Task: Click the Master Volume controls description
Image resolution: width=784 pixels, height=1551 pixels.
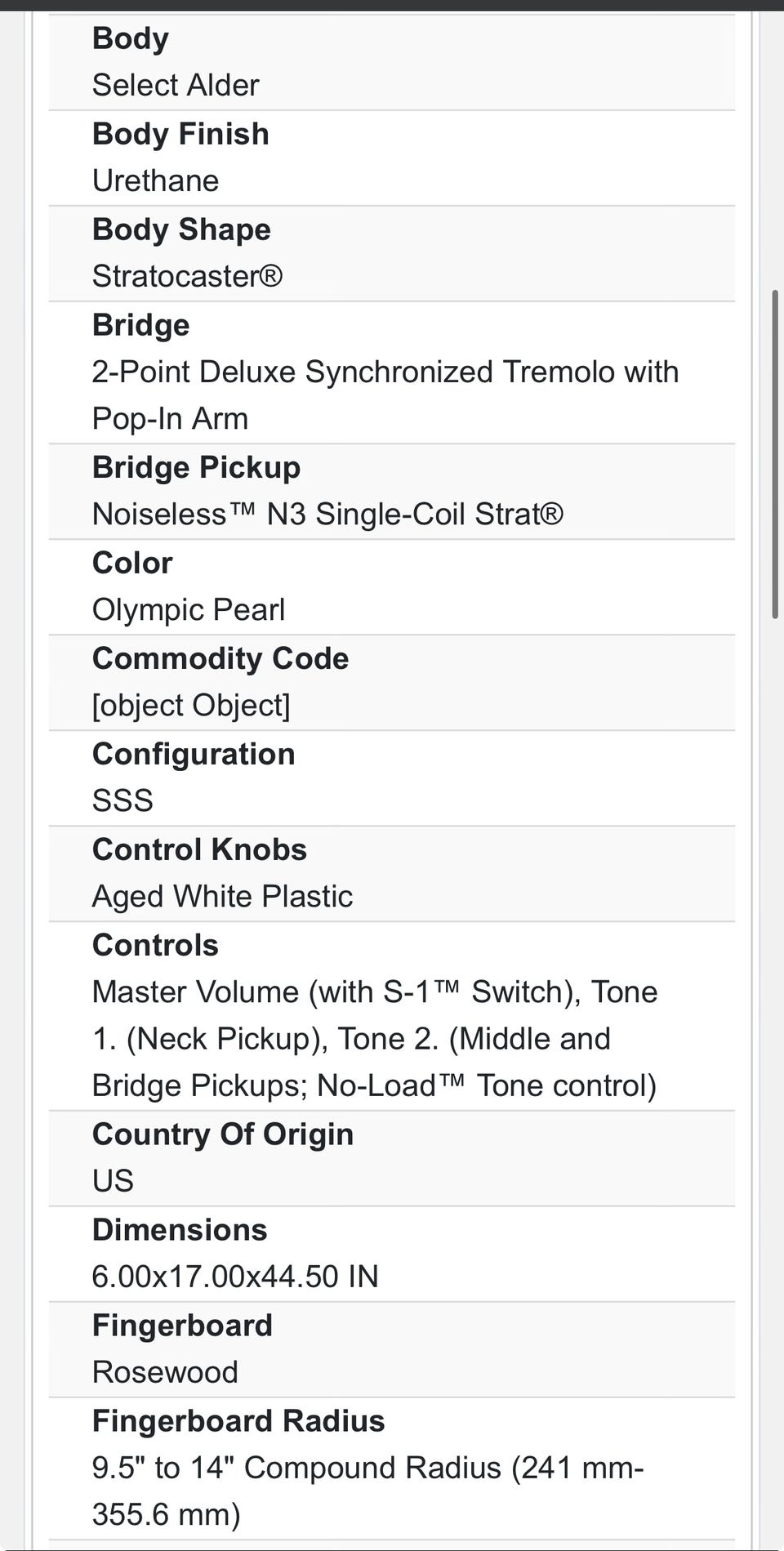Action: pos(375,1038)
